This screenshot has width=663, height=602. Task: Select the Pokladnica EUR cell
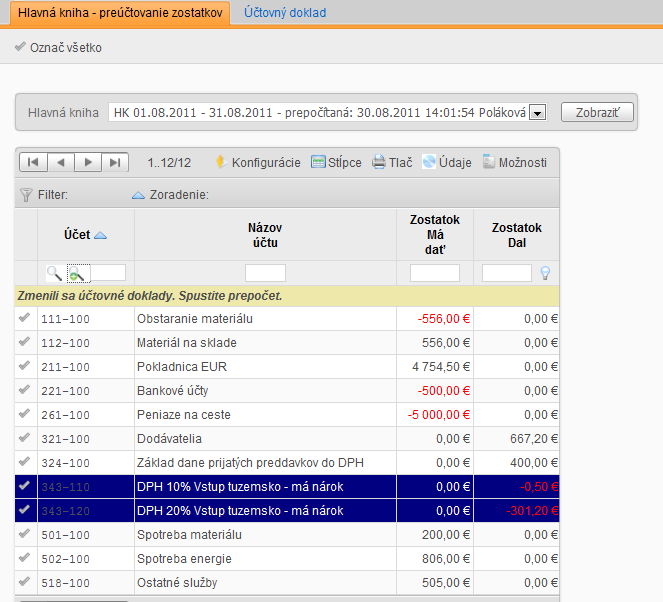click(265, 367)
